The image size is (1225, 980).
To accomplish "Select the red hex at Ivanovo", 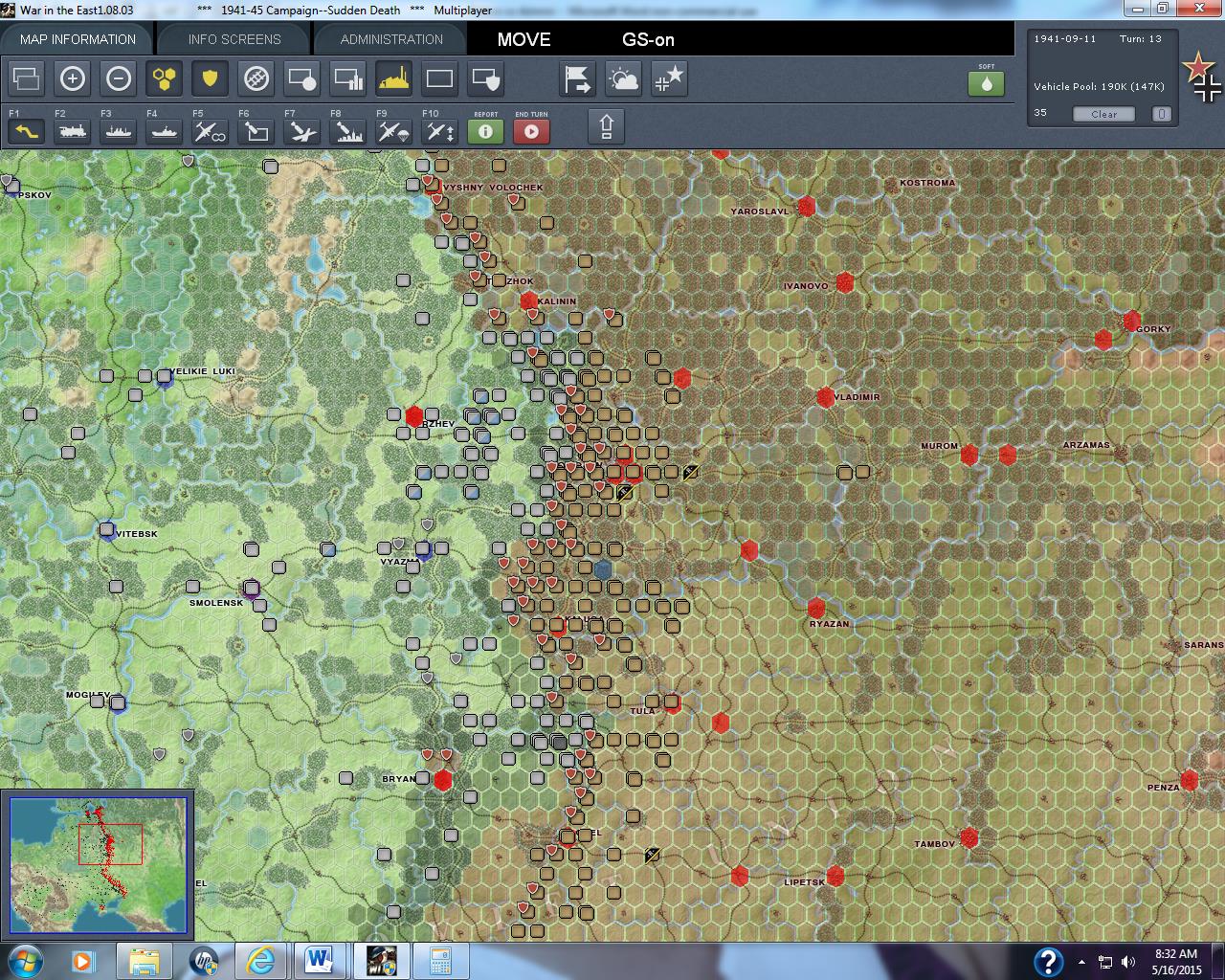I will [844, 282].
